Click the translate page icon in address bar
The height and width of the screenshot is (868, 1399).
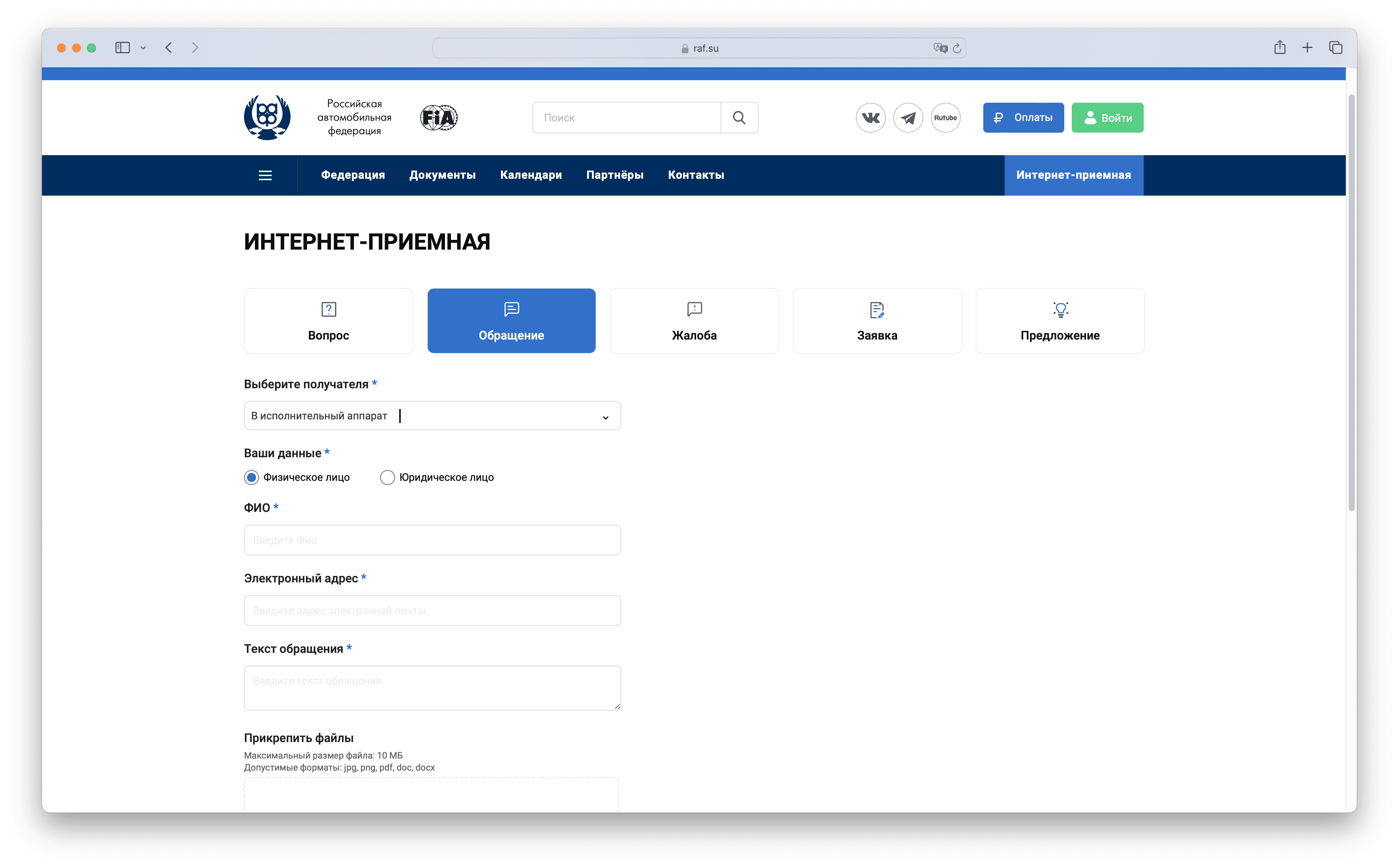click(940, 48)
